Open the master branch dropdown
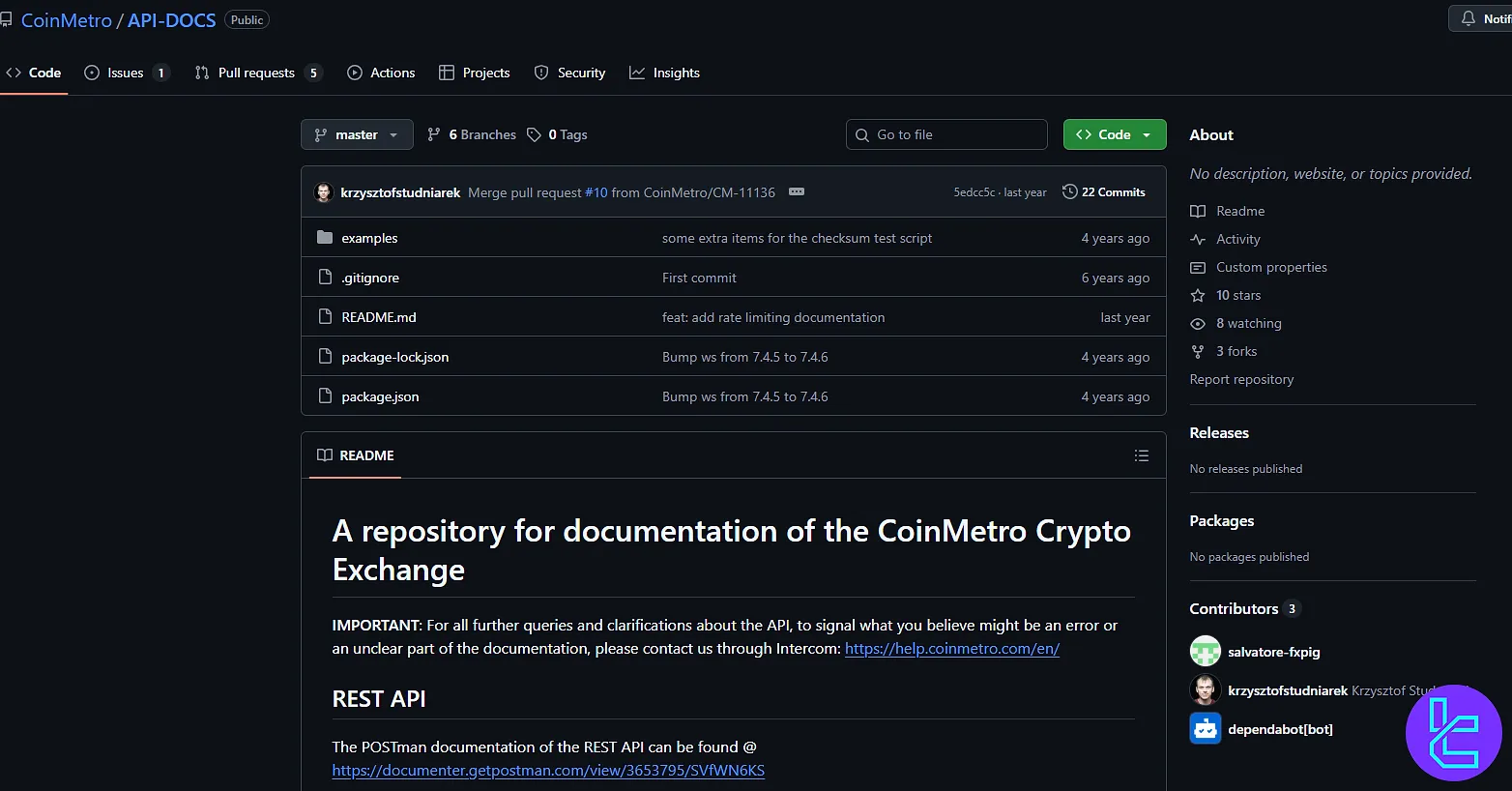 click(357, 134)
